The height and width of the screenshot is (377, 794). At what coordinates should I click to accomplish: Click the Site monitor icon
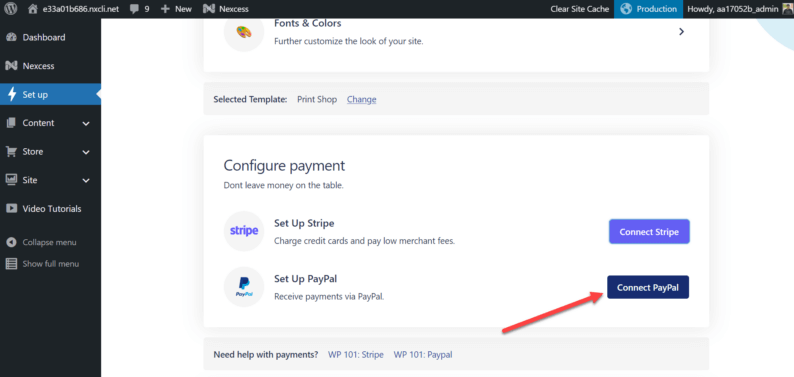click(11, 180)
